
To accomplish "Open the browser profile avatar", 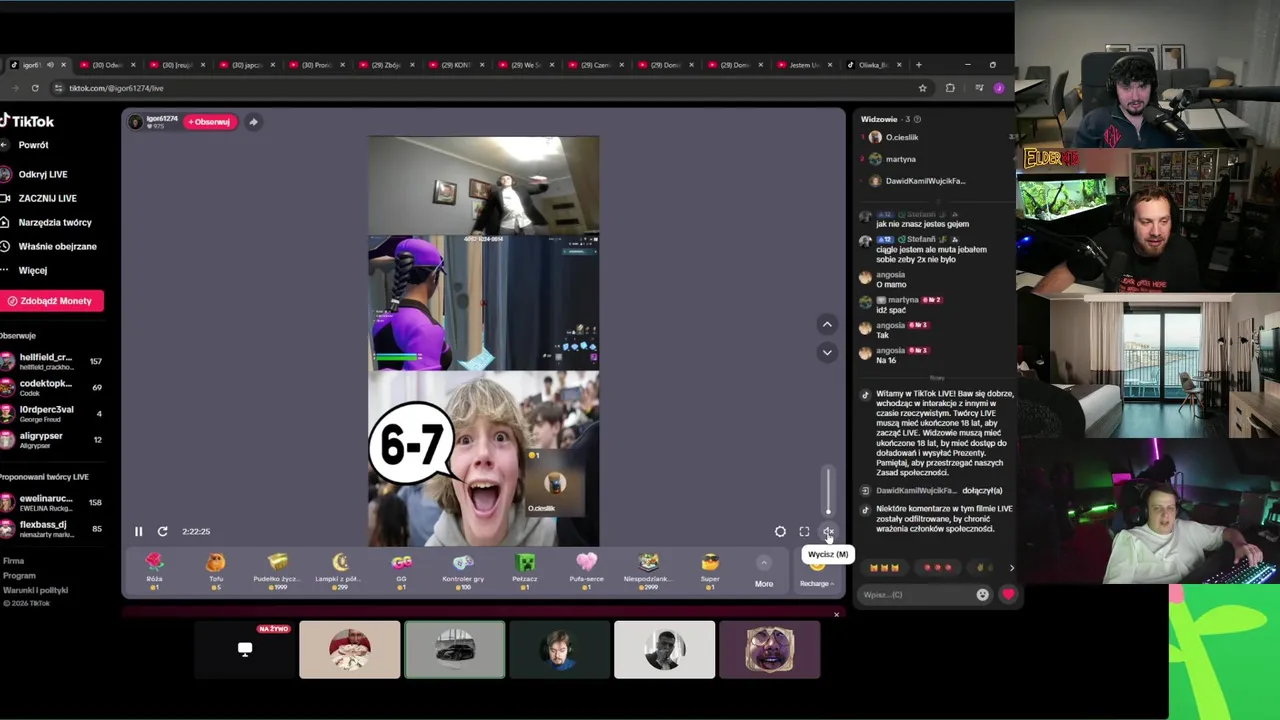I will pyautogui.click(x=999, y=88).
